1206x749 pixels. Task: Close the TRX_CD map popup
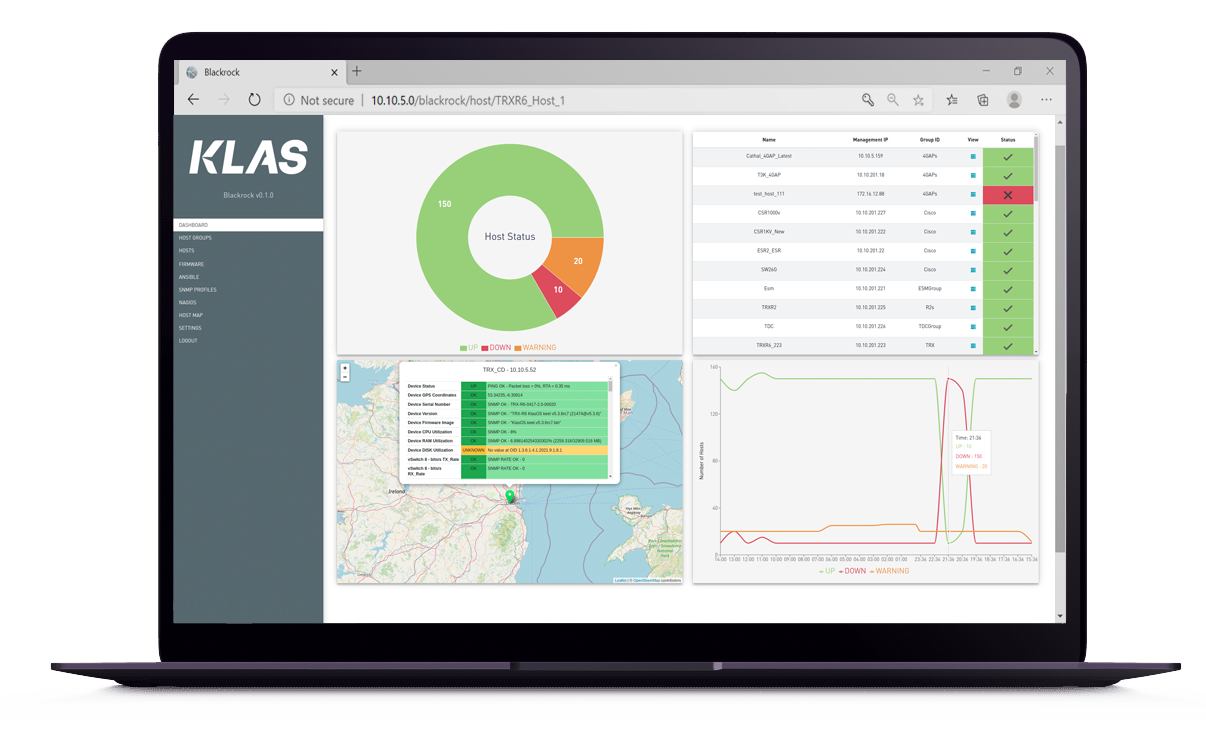(615, 366)
